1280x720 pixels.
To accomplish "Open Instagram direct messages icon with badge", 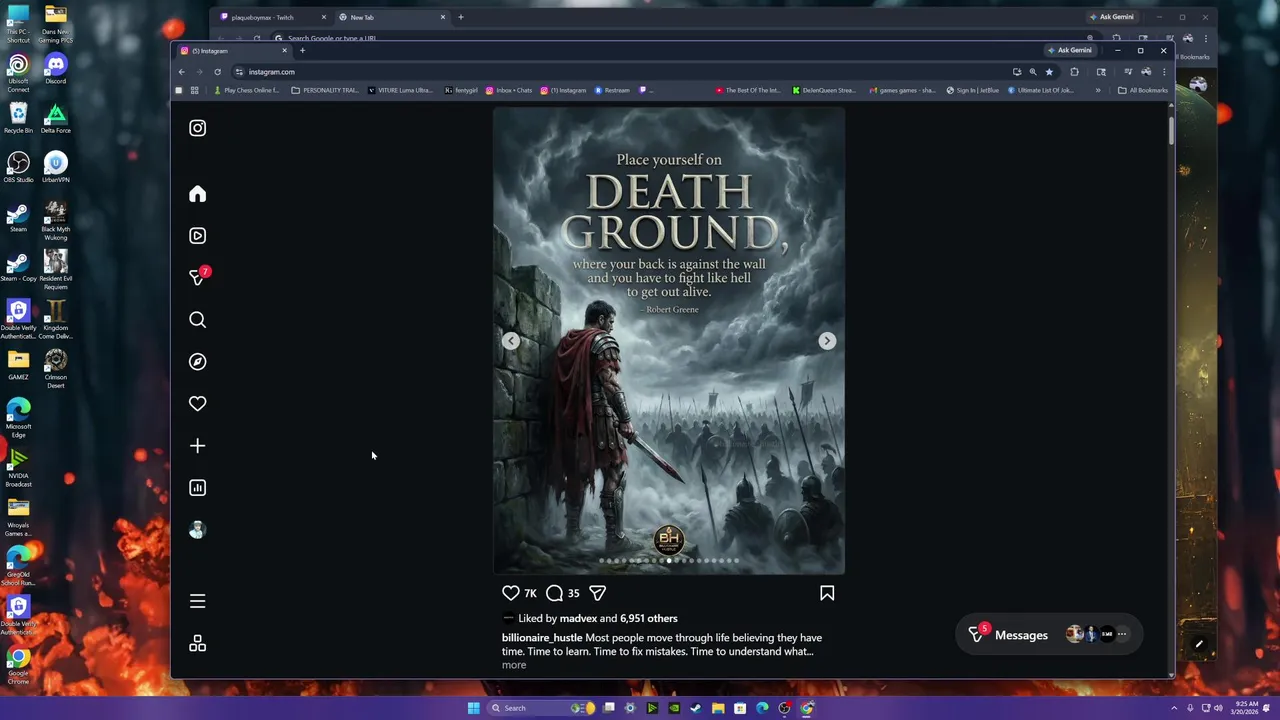I will 198,277.
